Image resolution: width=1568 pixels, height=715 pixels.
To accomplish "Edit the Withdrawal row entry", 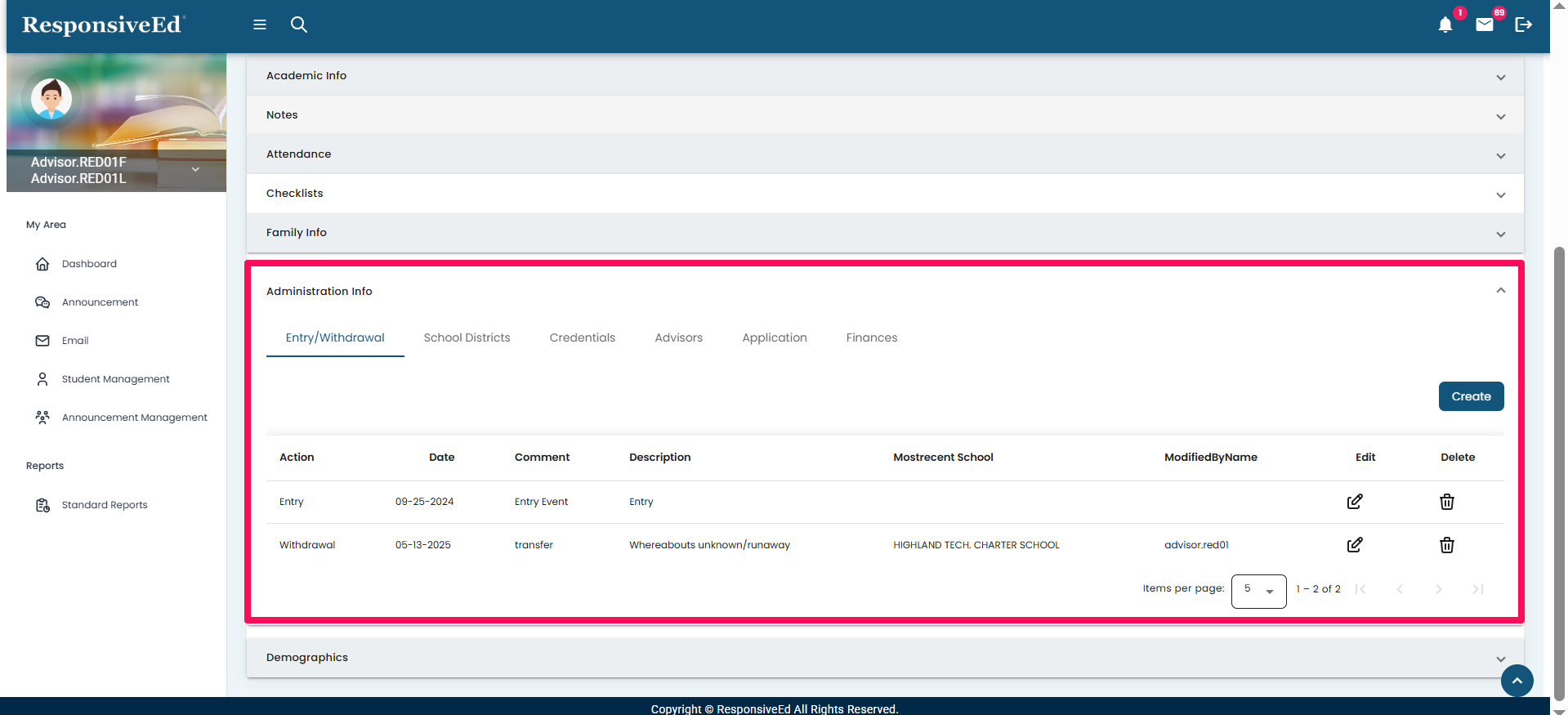I will pyautogui.click(x=1354, y=545).
